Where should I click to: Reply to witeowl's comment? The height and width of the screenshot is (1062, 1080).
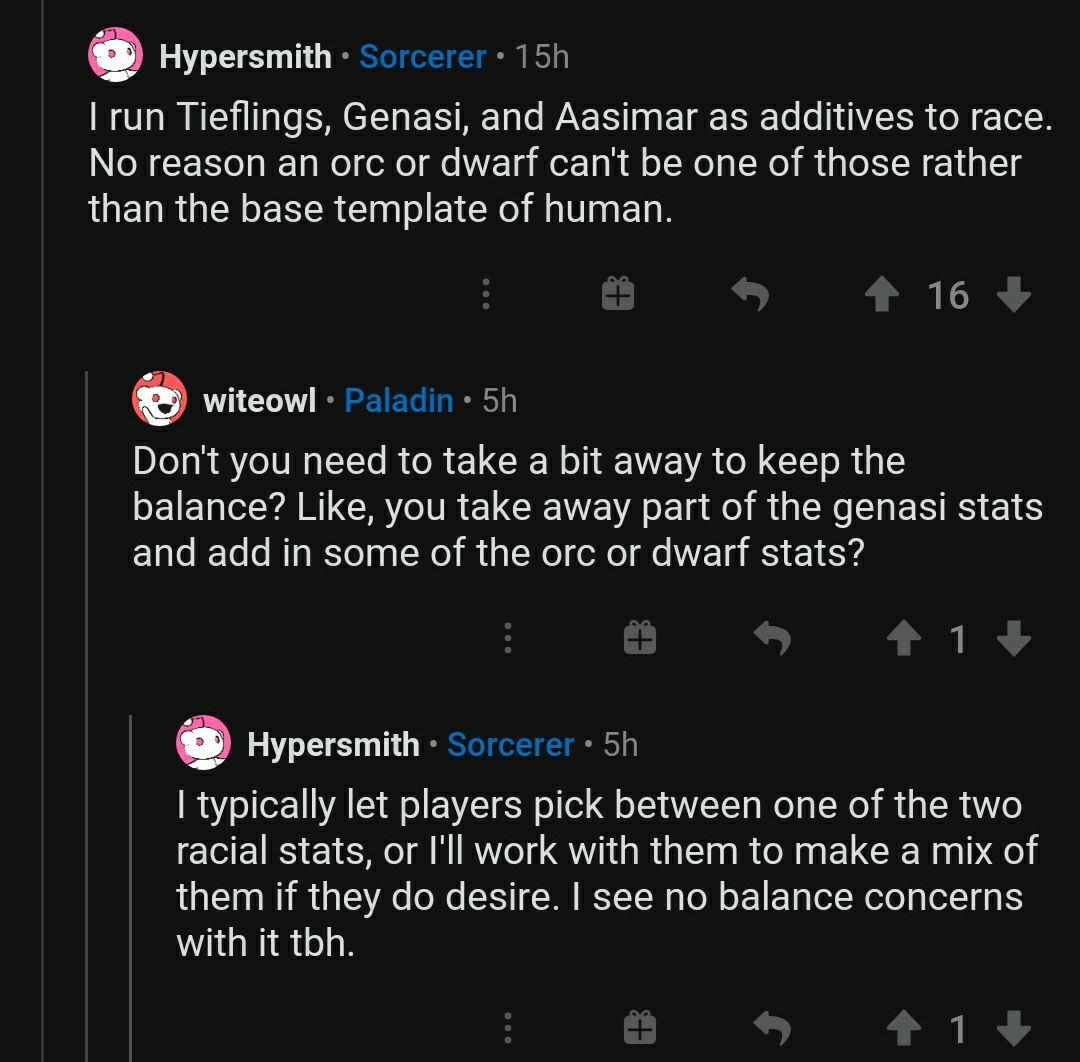click(772, 638)
